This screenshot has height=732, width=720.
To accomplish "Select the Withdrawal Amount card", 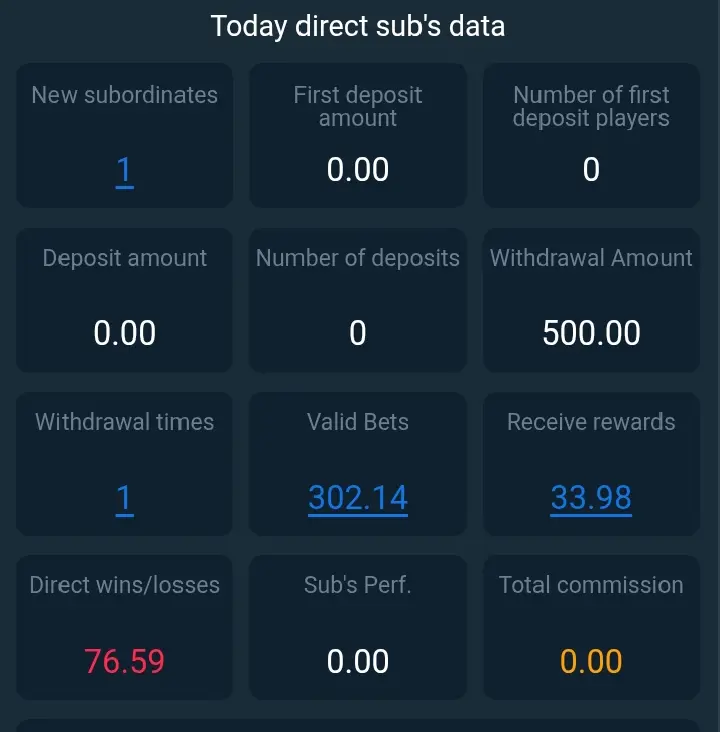I will click(591, 300).
